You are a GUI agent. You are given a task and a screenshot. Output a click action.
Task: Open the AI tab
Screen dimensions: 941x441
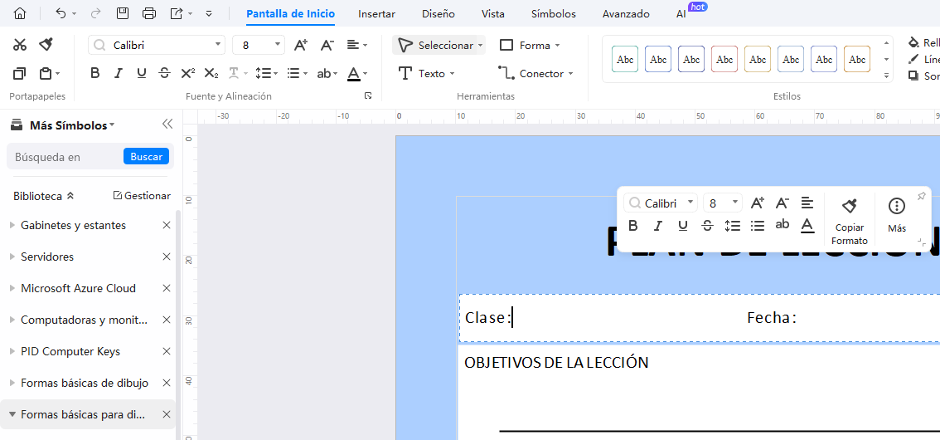tap(681, 14)
